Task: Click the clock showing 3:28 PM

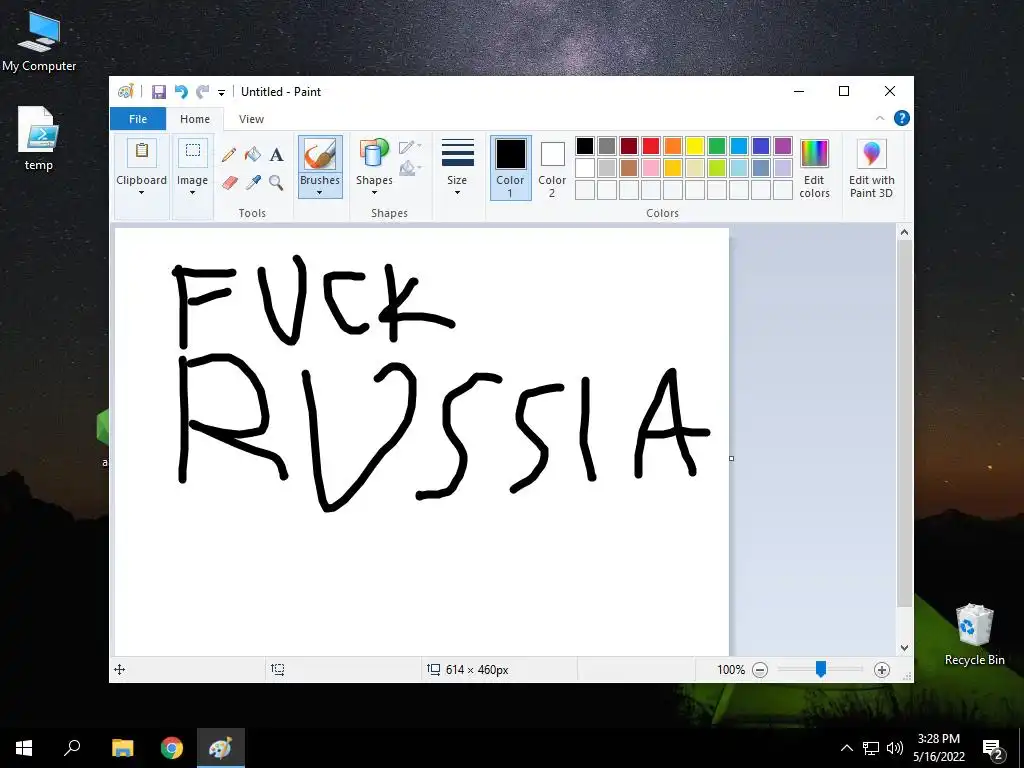Action: (938, 739)
